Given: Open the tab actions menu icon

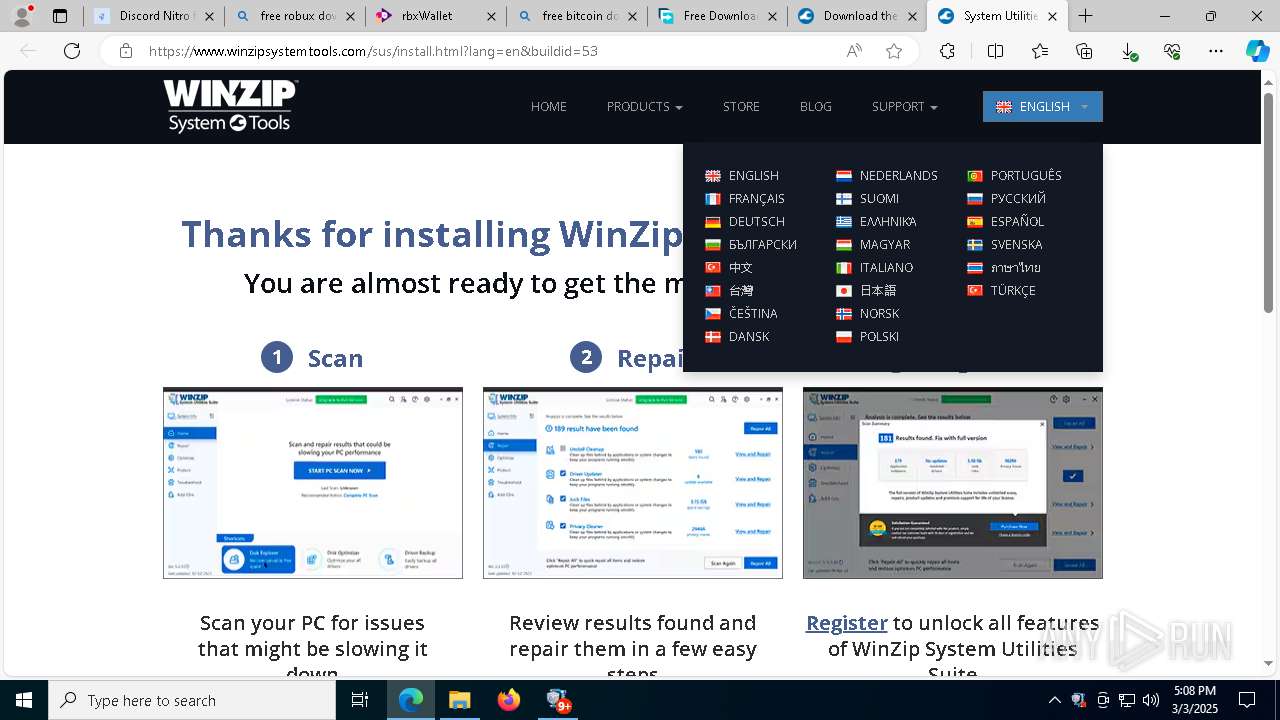Looking at the screenshot, I should coord(60,16).
